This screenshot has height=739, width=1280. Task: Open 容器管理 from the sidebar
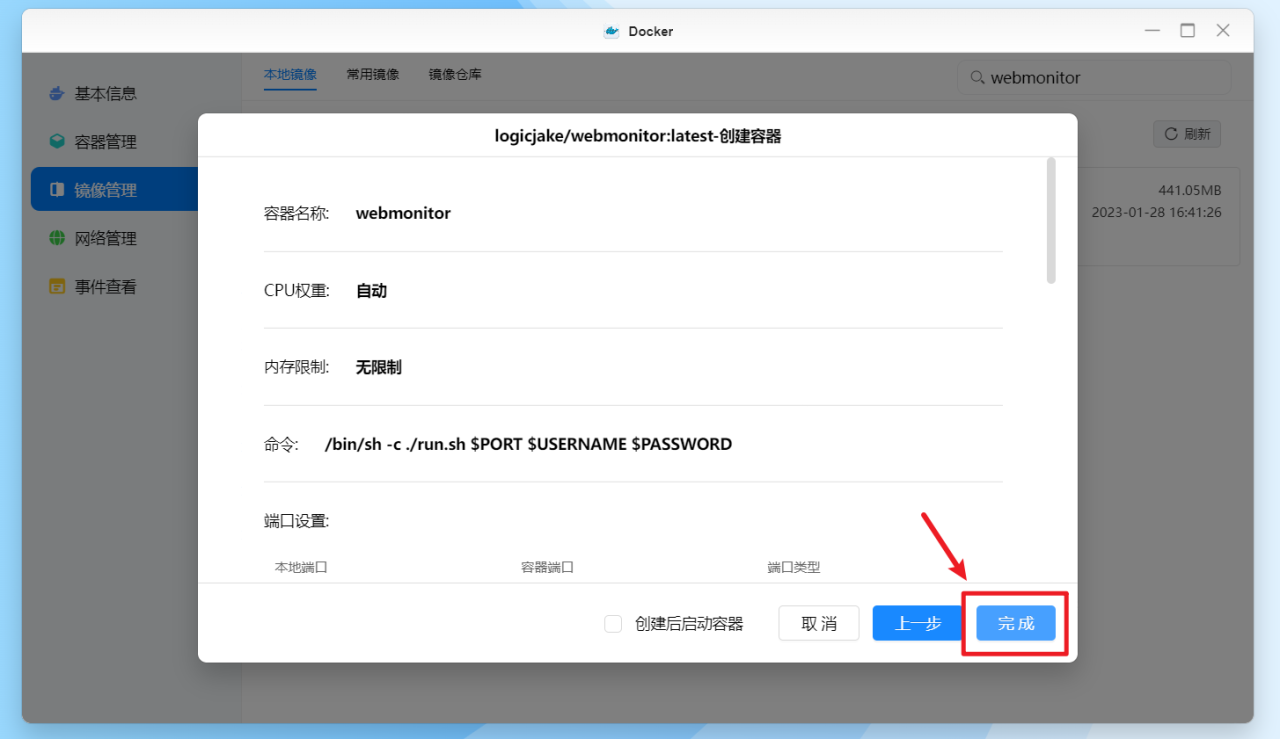point(57,141)
